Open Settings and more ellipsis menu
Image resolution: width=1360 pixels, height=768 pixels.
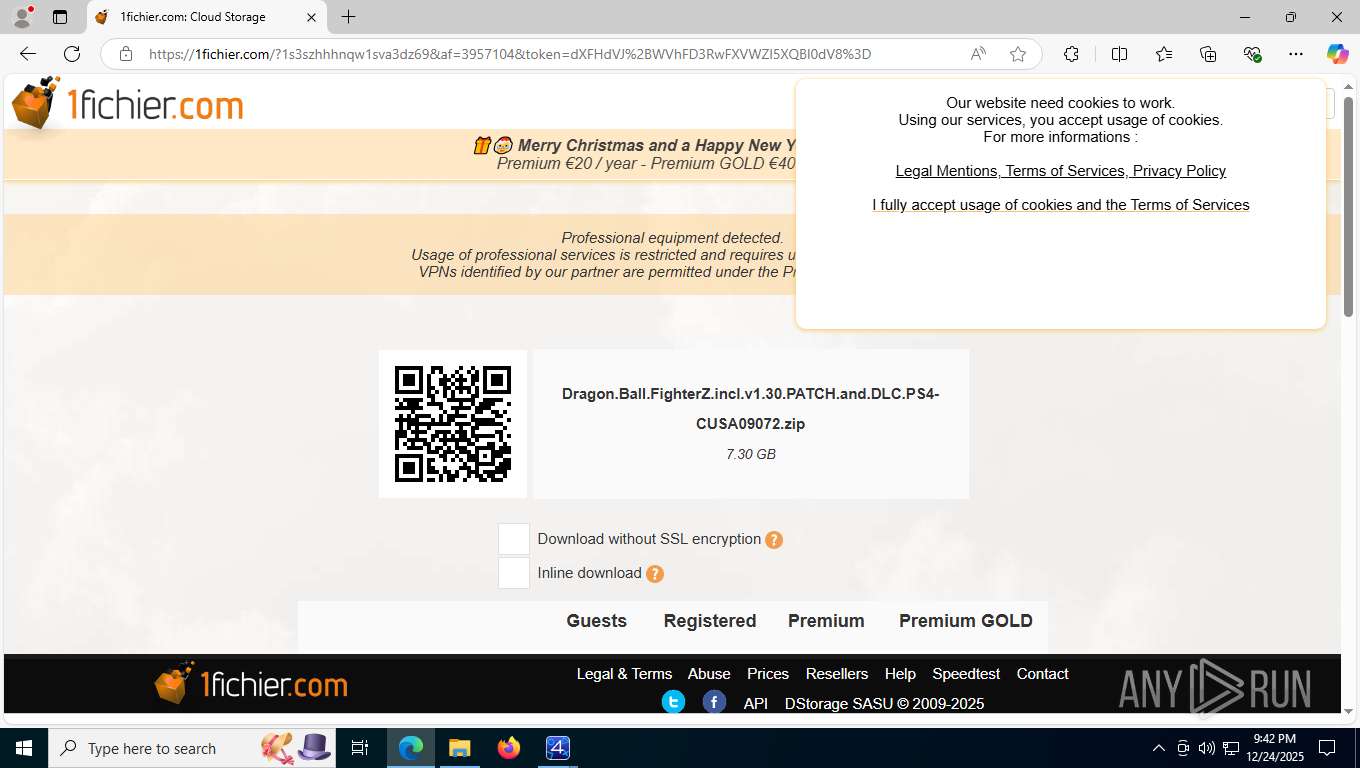1296,54
